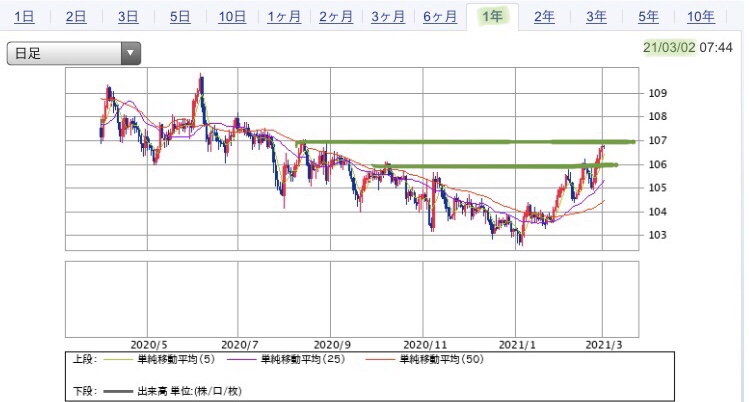
Task: Open the 2年 chart range
Action: tap(544, 17)
